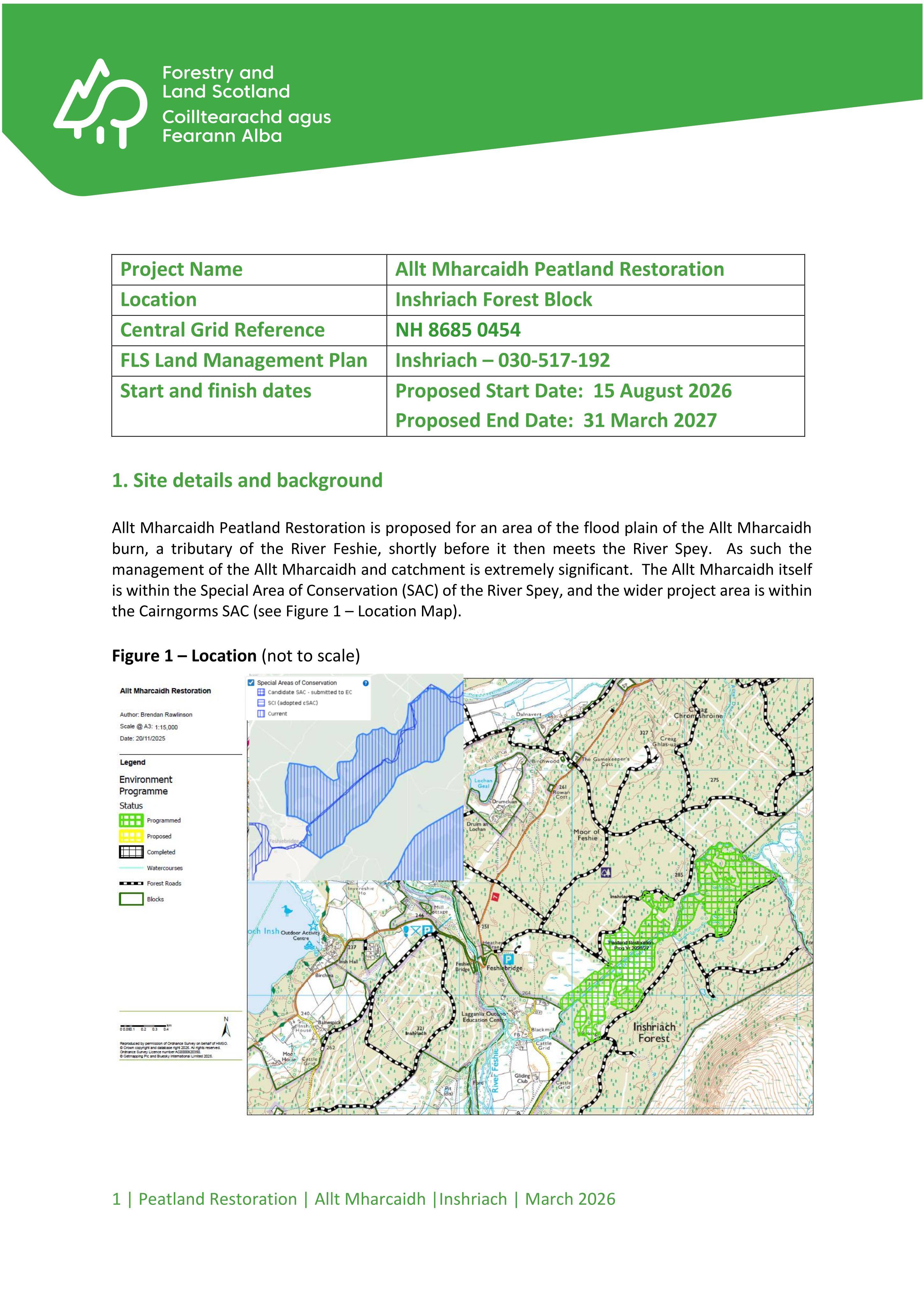Click 'Author: Brendan Rawlinson' in map panel
Viewport: 924px width, 1307px height.
[156, 714]
